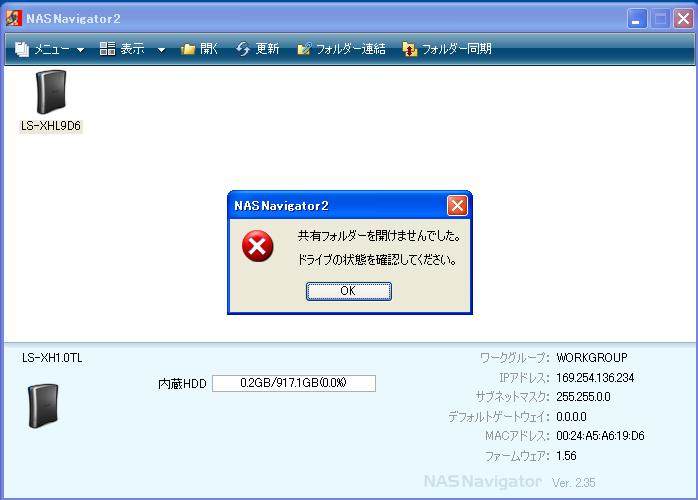Viewport: 698px width, 500px height.
Task: Click the 内蔵HDD usage bar
Action: coord(294,383)
